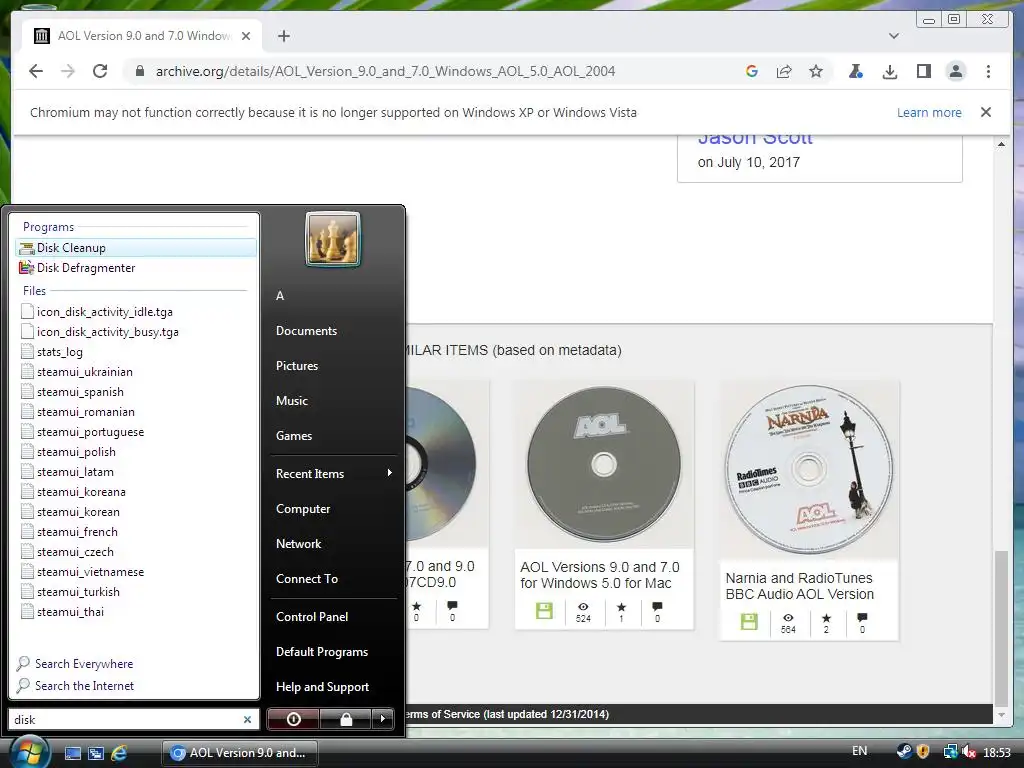Open Default Programs from start menu
The height and width of the screenshot is (768, 1024).
[x=322, y=652]
